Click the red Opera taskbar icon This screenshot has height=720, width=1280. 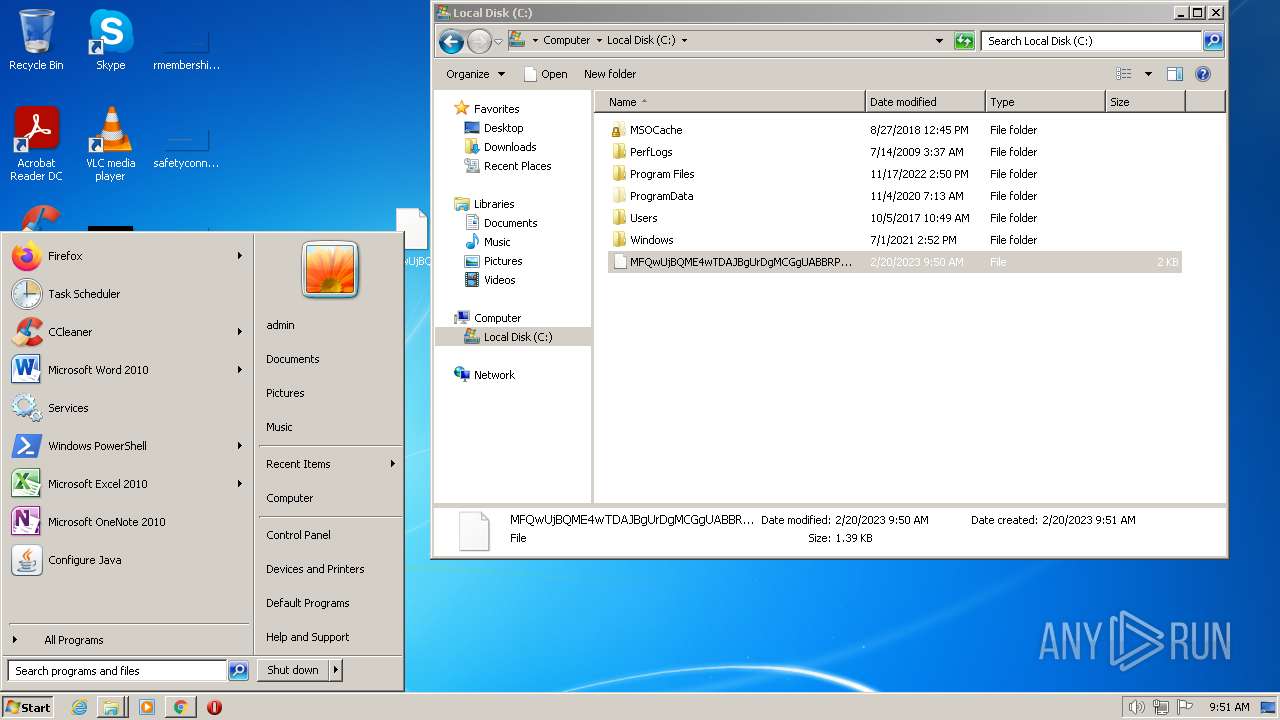pos(214,707)
